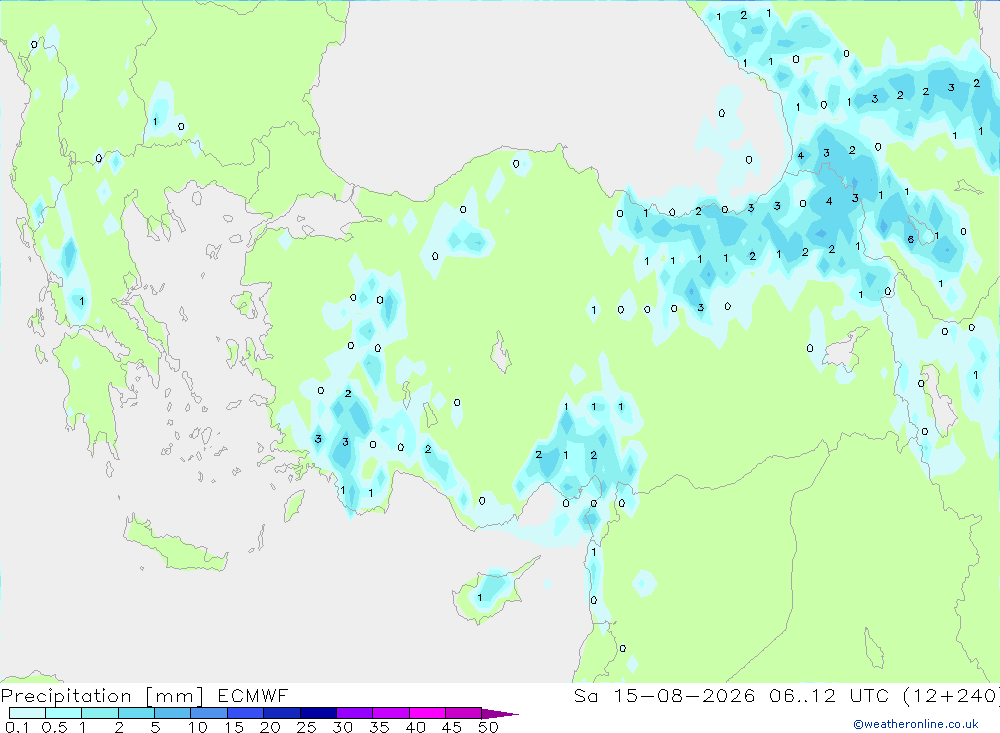Pick the 2–5 mm legend color swatch
Image resolution: width=1000 pixels, height=733 pixels.
coord(136,713)
